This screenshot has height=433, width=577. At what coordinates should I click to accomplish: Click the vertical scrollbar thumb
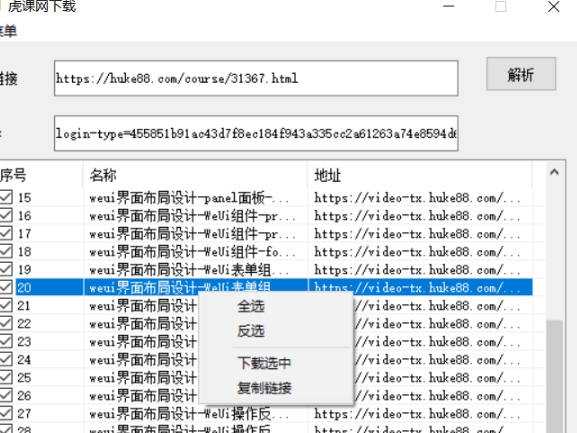(x=554, y=376)
